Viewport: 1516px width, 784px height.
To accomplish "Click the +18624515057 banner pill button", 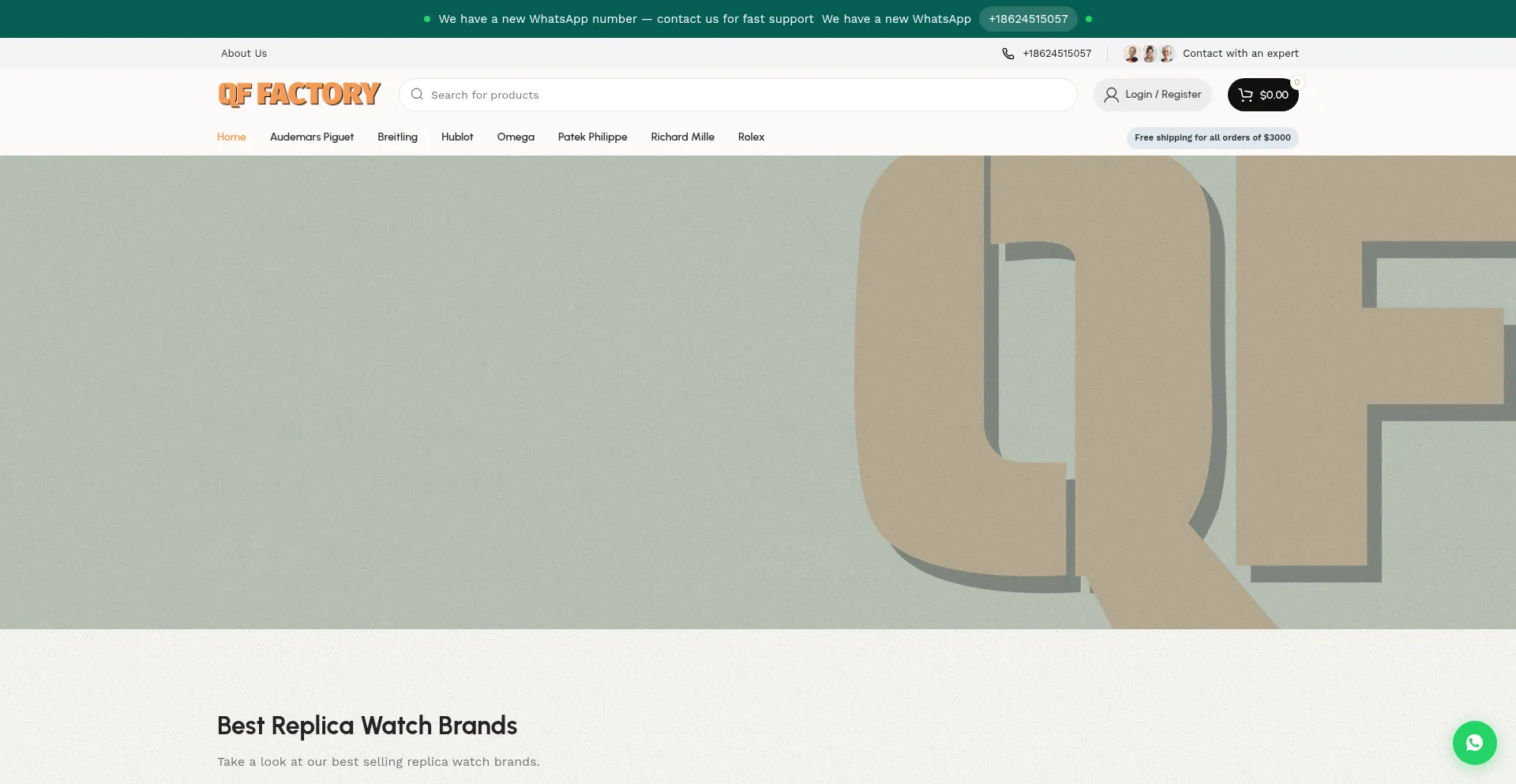I will coord(1028,19).
